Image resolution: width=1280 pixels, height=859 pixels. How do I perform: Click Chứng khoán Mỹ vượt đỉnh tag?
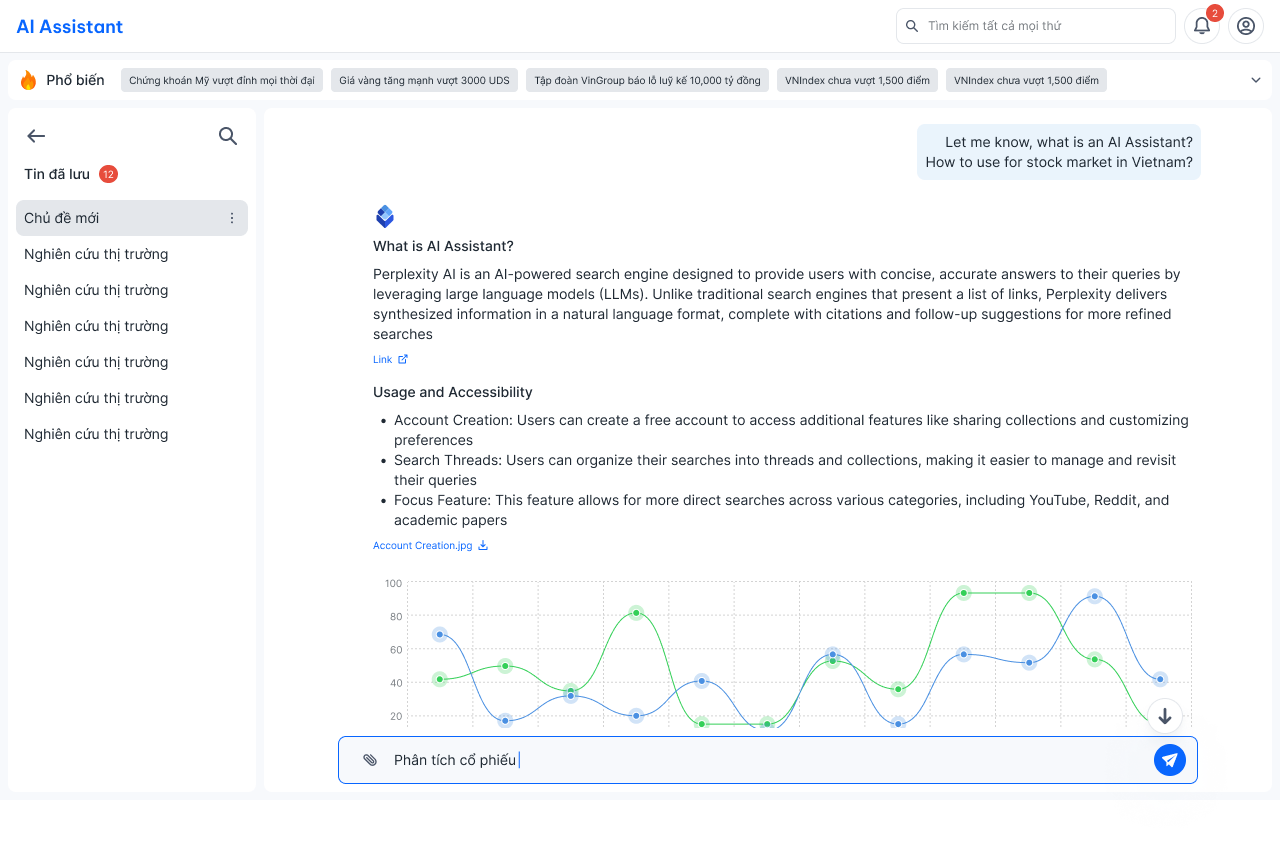[x=222, y=80]
